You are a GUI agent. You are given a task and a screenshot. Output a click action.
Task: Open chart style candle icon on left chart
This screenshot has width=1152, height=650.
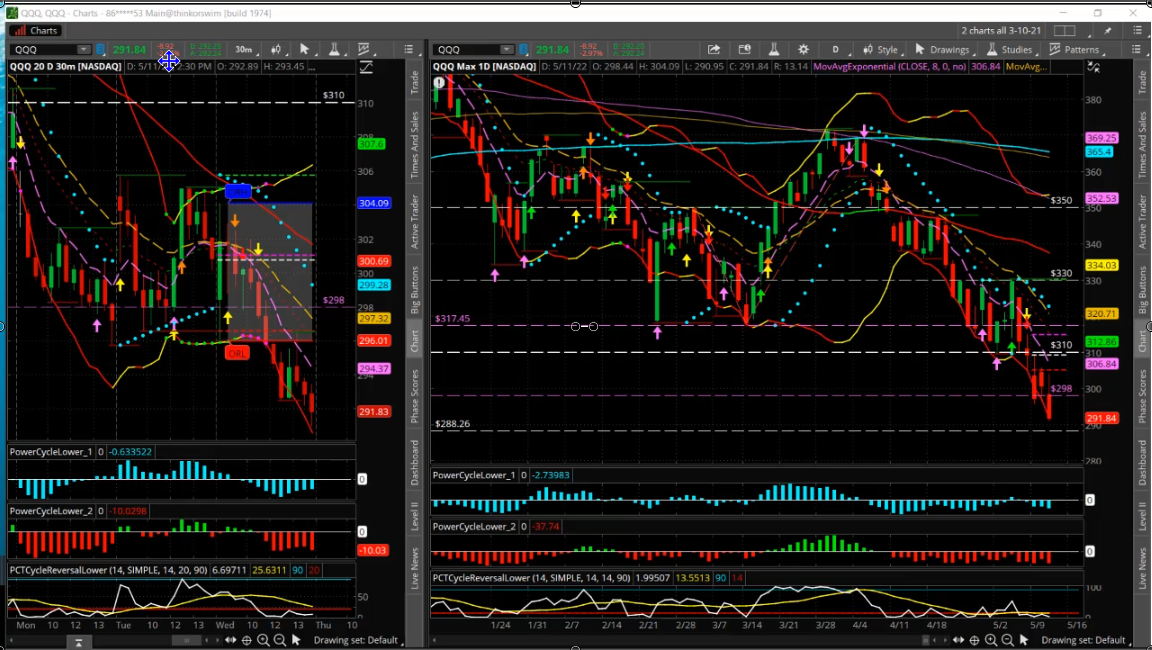[x=276, y=50]
